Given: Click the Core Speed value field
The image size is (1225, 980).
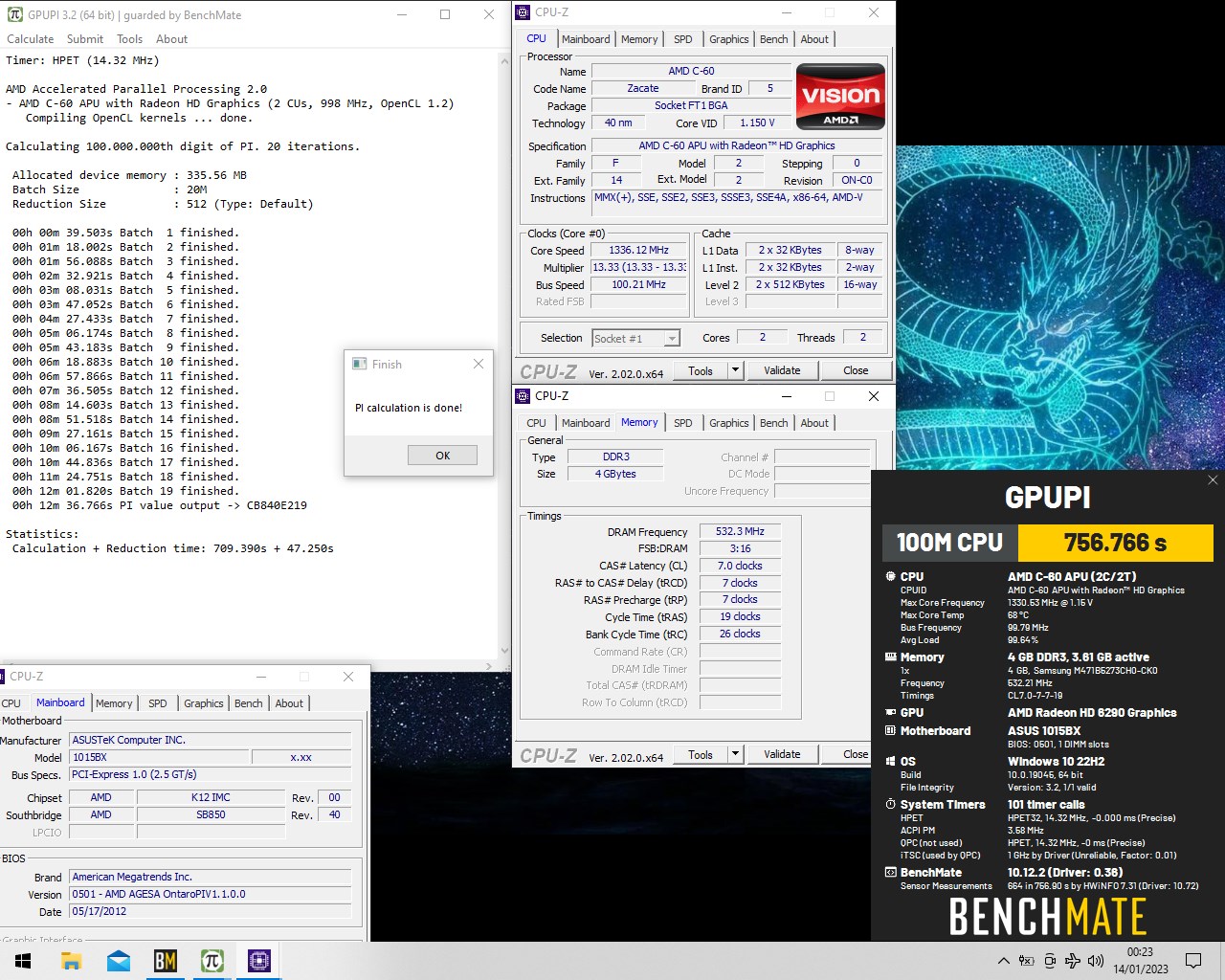Looking at the screenshot, I should [x=639, y=250].
